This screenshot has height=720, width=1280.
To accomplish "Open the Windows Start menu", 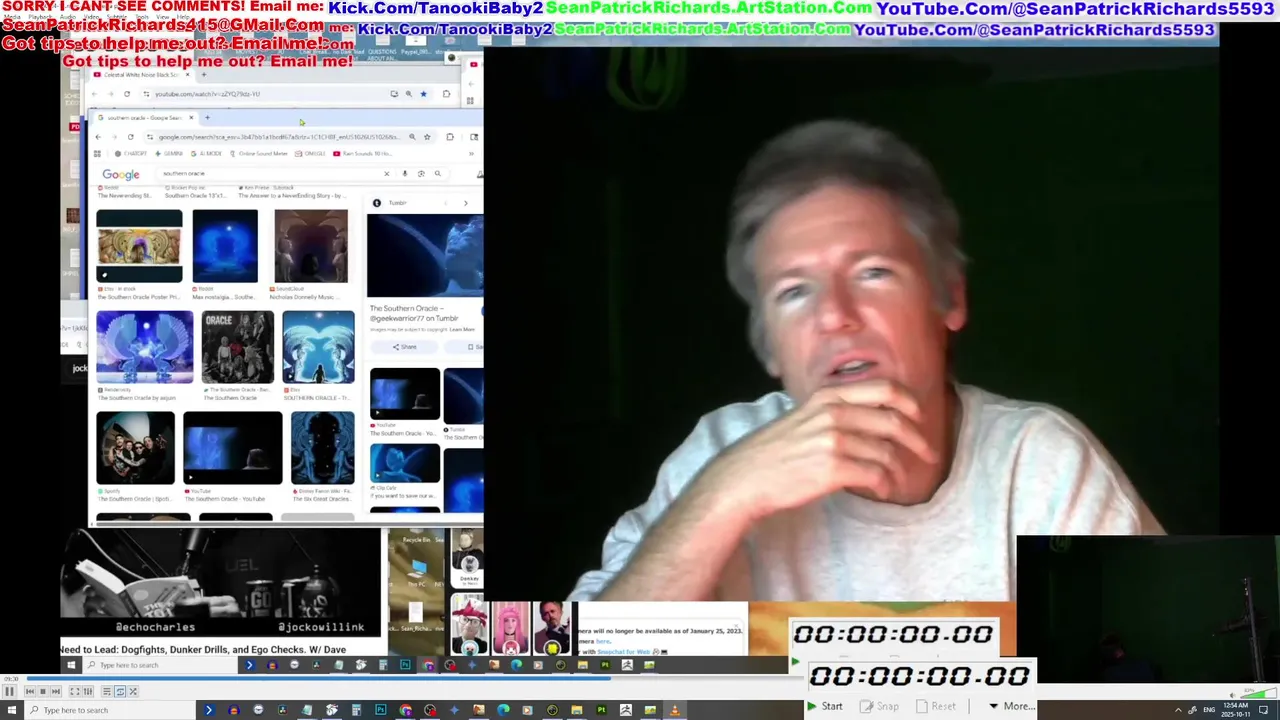I will [x=12, y=710].
